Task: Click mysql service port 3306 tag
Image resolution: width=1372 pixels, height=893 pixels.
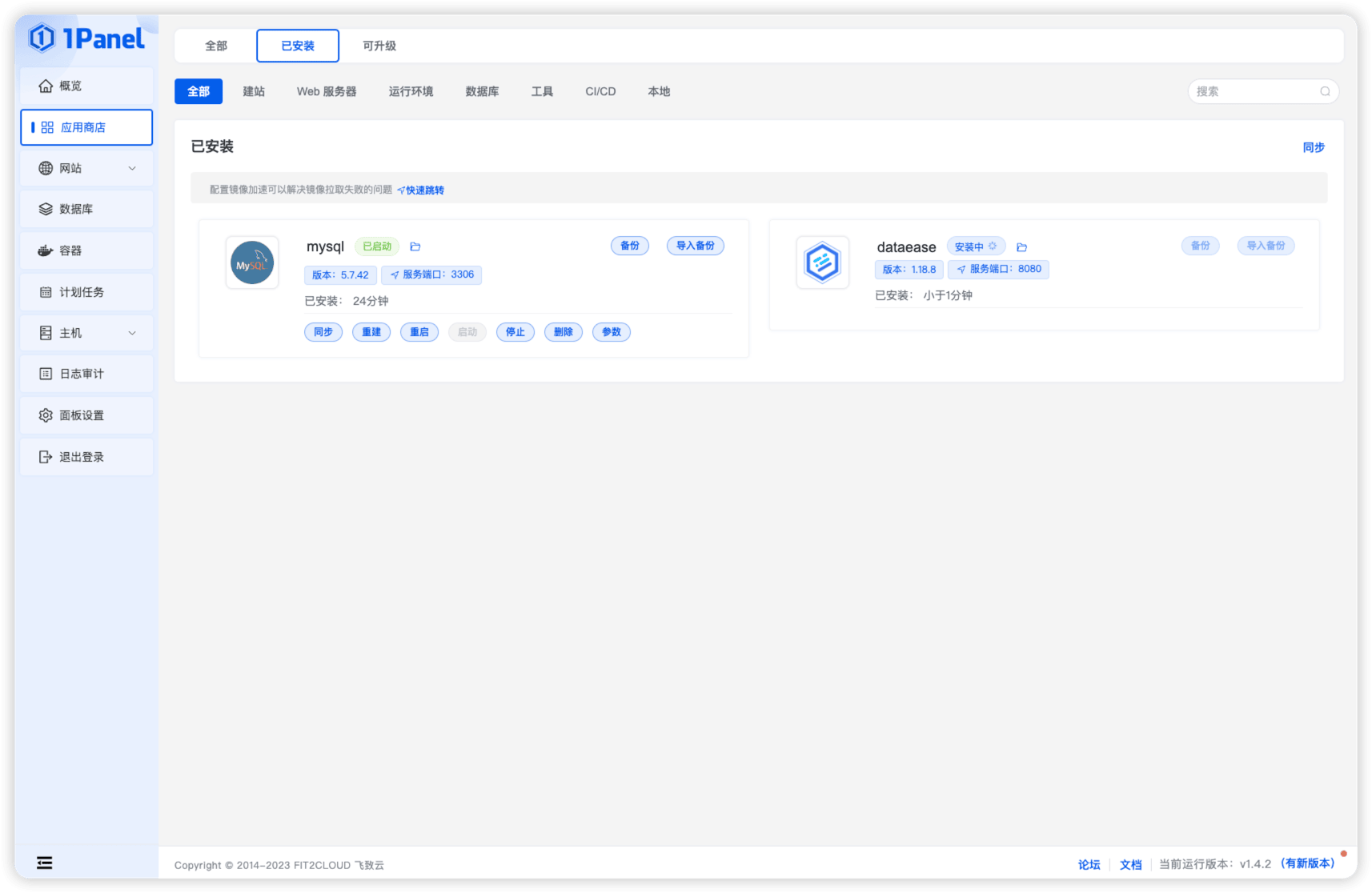Action: (431, 274)
